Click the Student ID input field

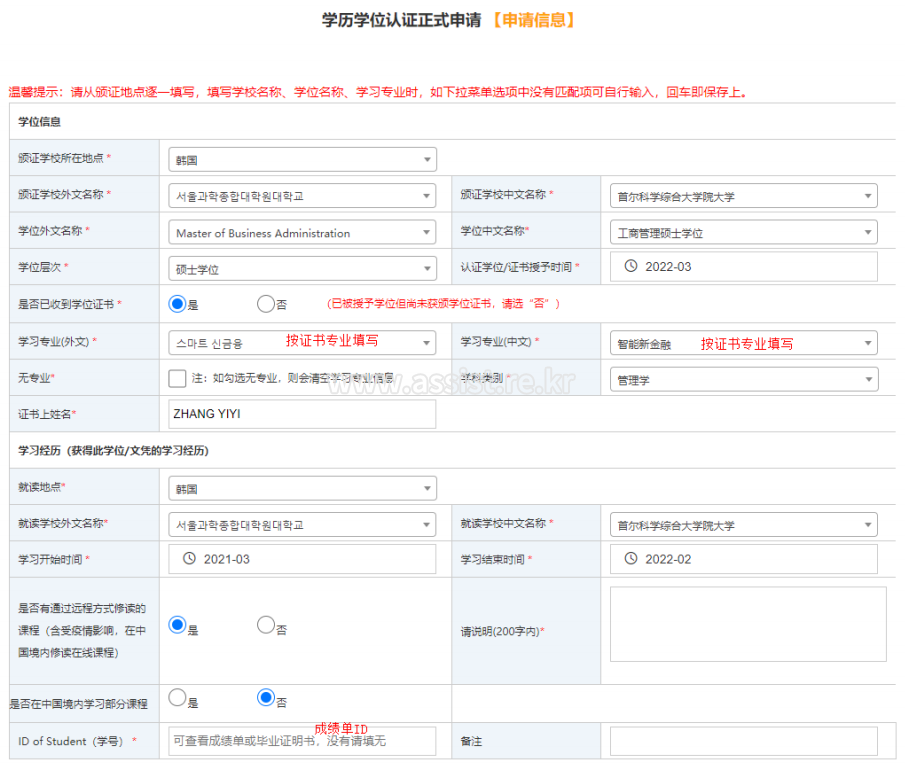[x=302, y=741]
